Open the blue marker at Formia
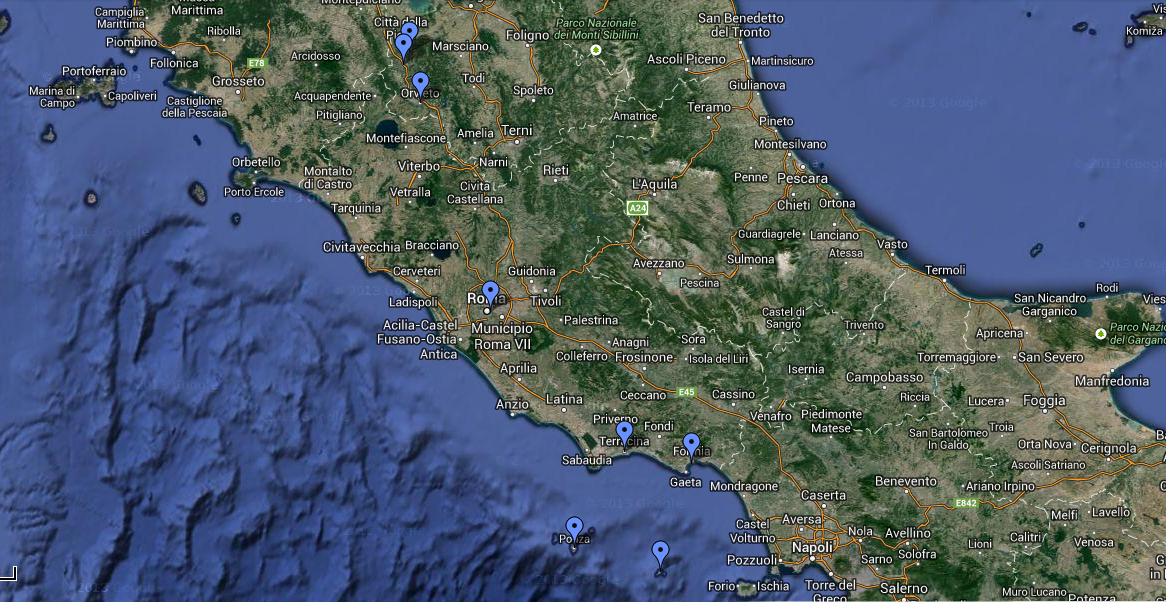 click(691, 444)
